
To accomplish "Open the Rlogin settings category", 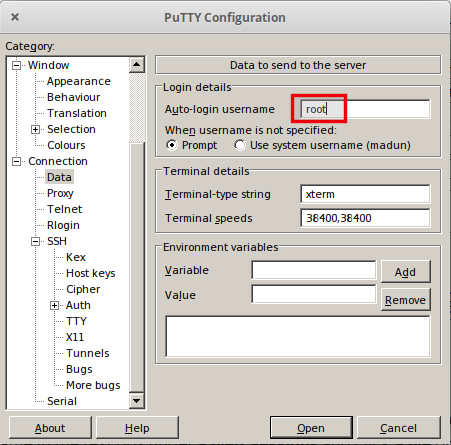I will (63, 225).
